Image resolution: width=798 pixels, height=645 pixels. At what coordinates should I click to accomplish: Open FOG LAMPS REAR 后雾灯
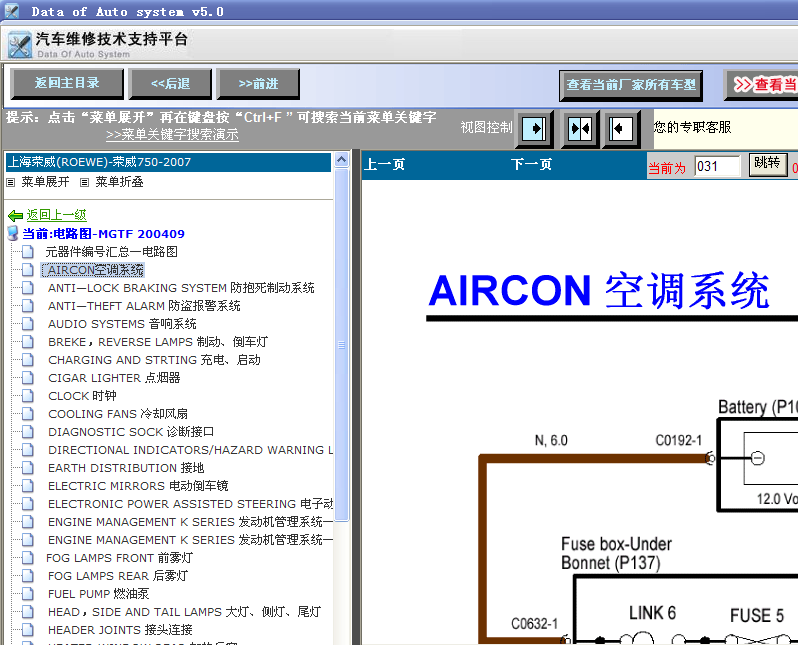118,576
